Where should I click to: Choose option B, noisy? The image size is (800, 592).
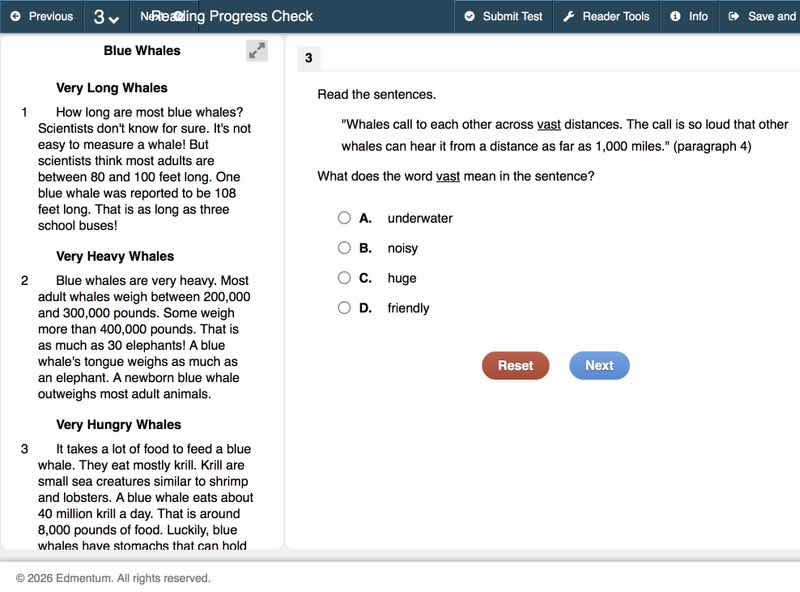[x=344, y=248]
